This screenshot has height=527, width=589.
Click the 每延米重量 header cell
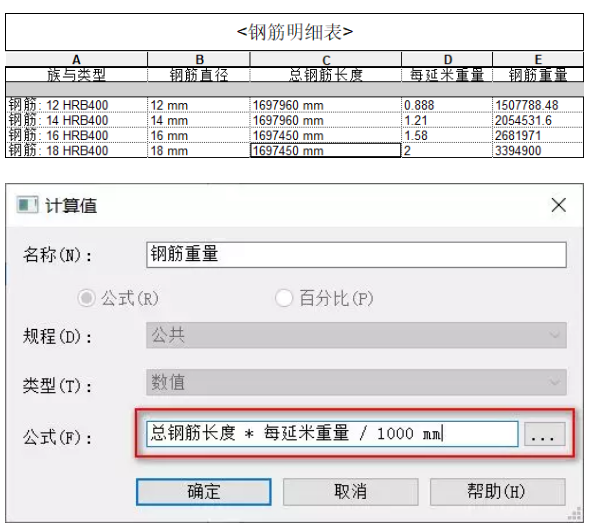447,75
